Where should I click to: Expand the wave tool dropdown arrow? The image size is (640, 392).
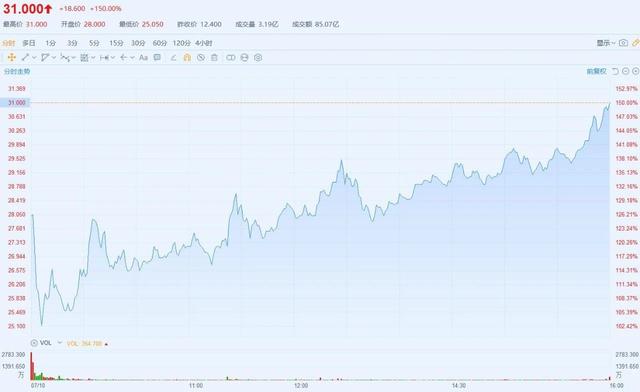click(x=73, y=58)
